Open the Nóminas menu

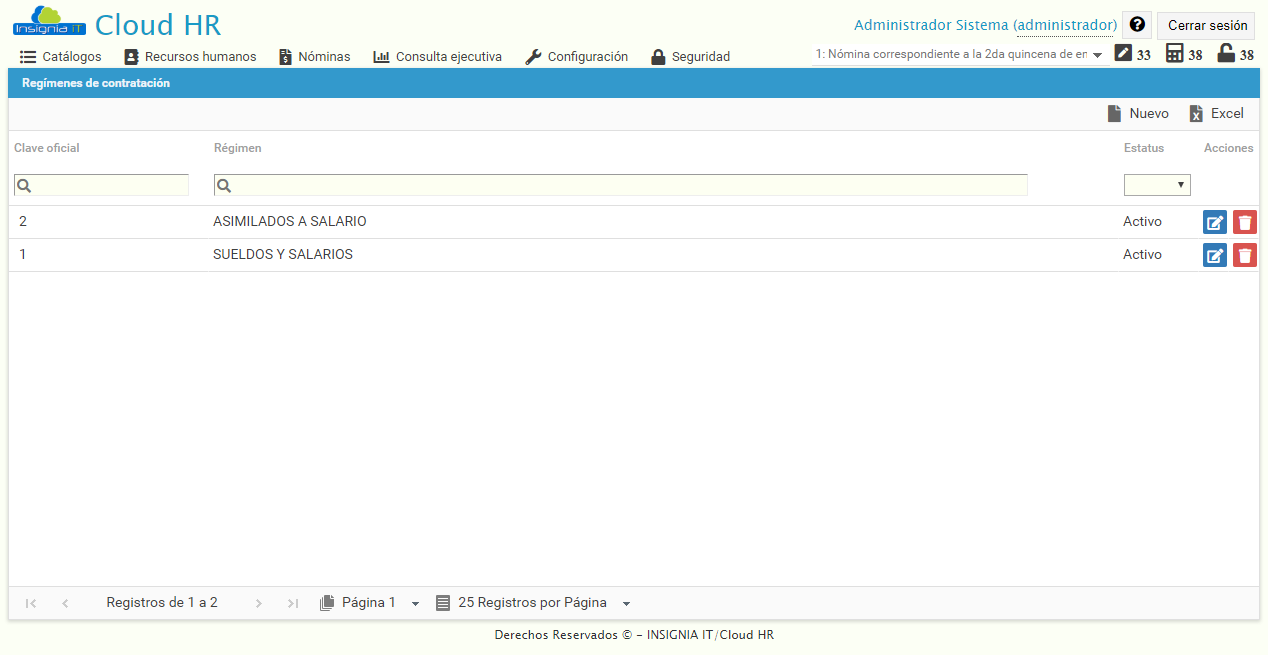tap(314, 57)
